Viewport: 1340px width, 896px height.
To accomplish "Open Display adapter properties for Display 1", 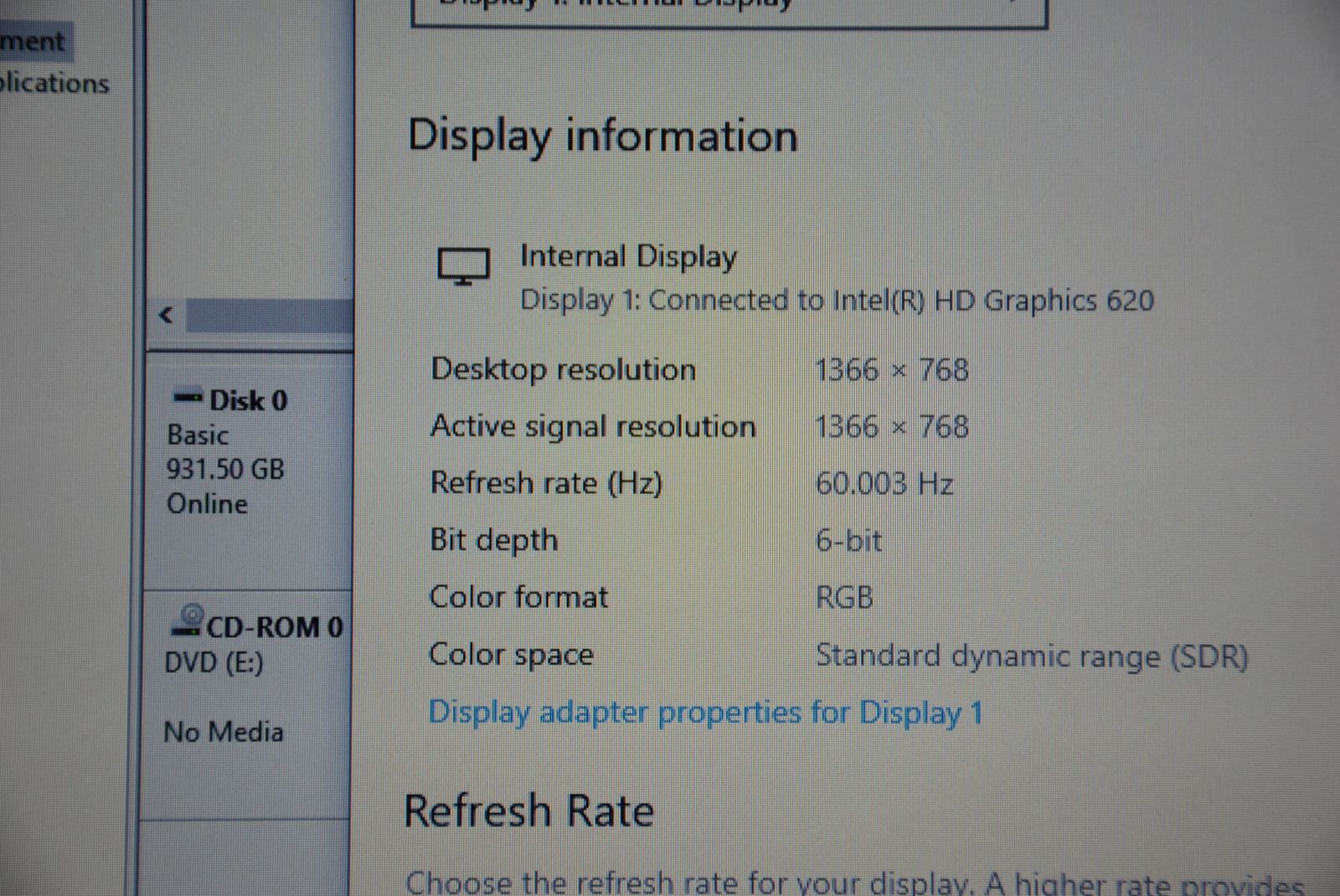I will click(x=705, y=713).
